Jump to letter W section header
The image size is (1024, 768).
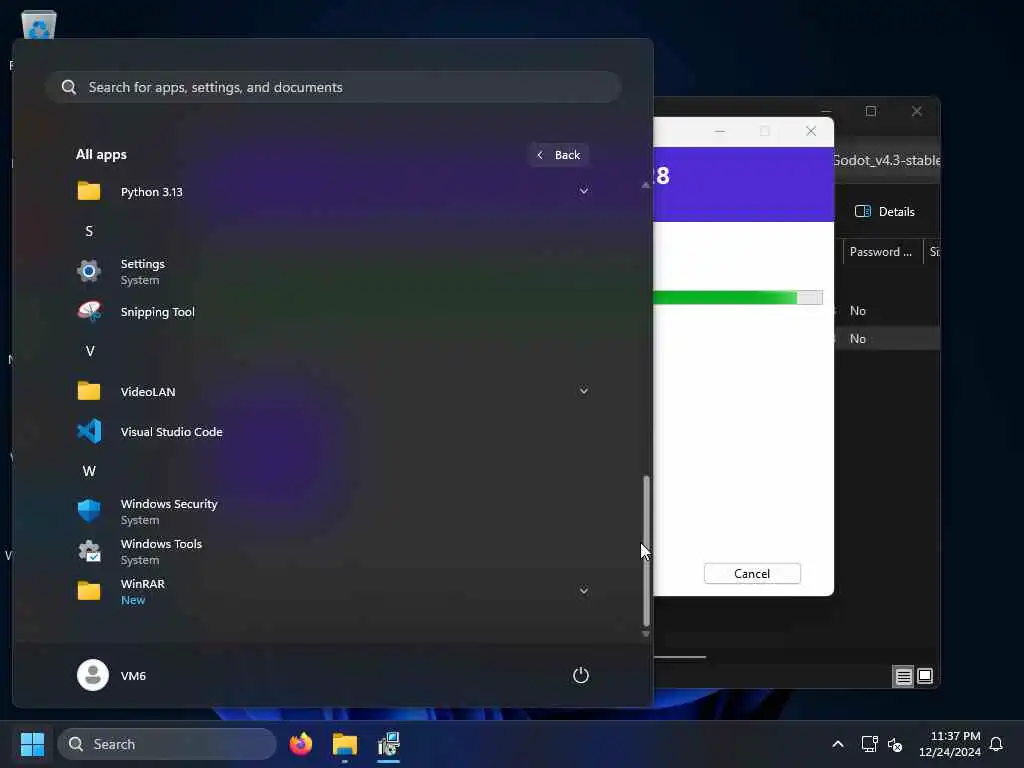[89, 472]
